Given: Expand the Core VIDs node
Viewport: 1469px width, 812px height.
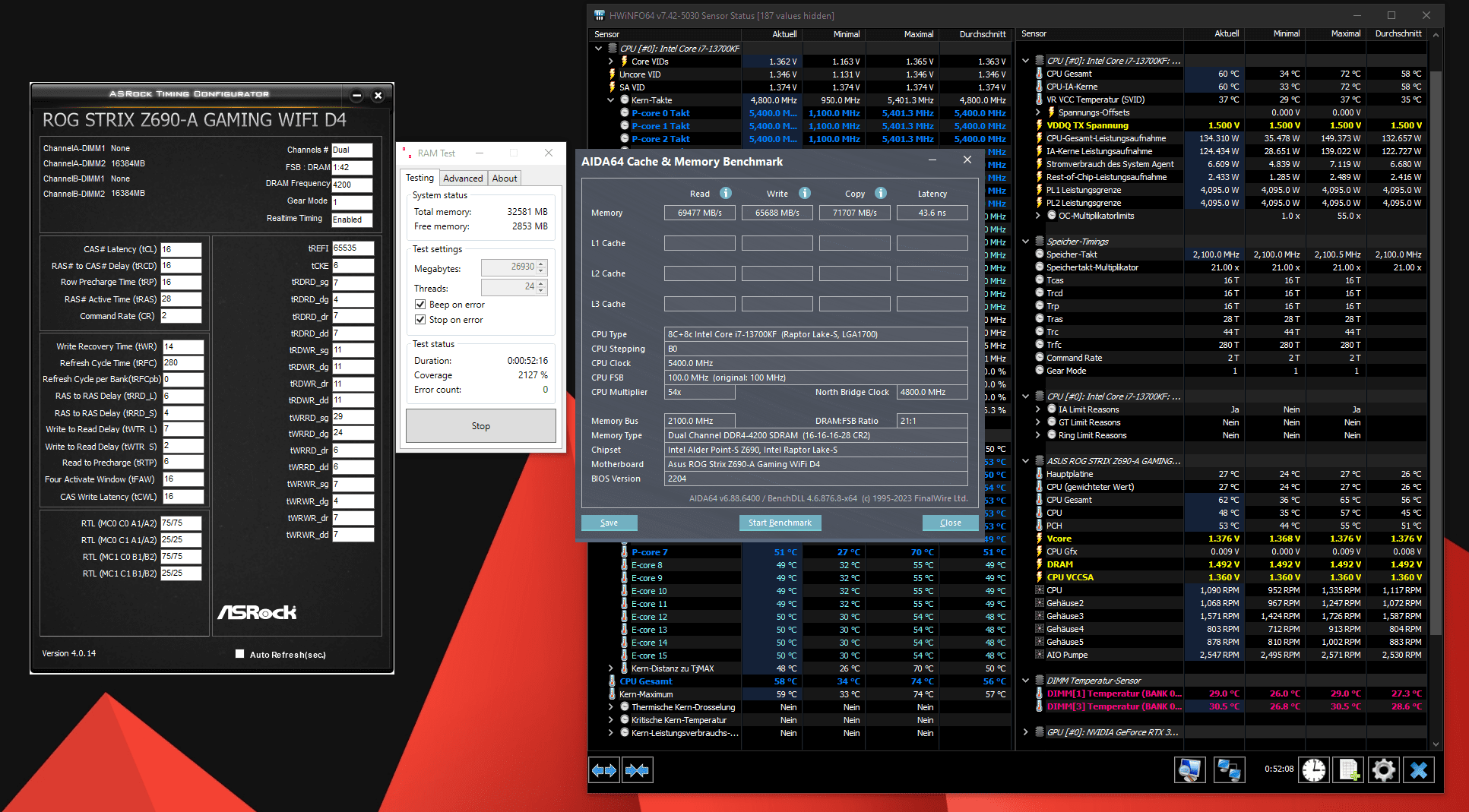Looking at the screenshot, I should coord(611,62).
